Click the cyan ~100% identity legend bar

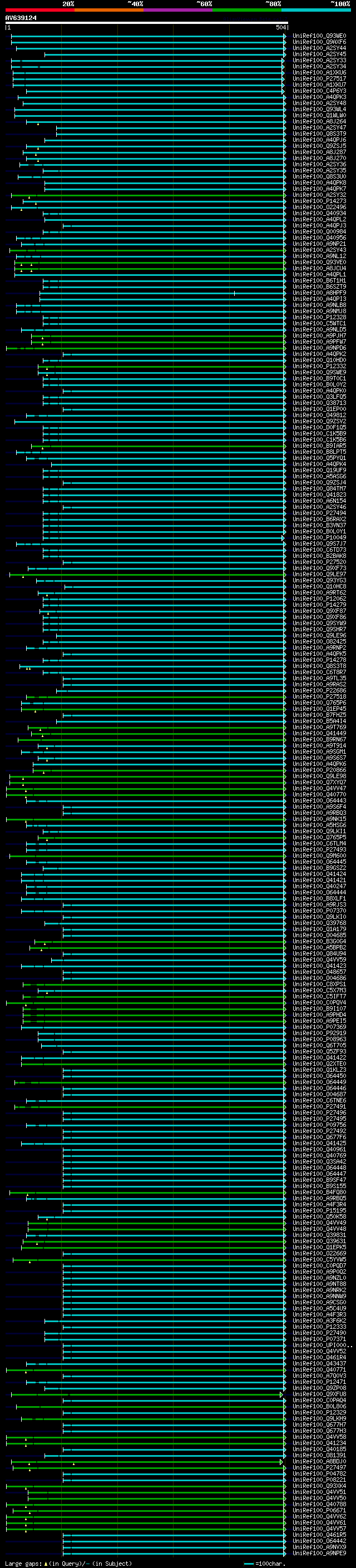pos(316,10)
